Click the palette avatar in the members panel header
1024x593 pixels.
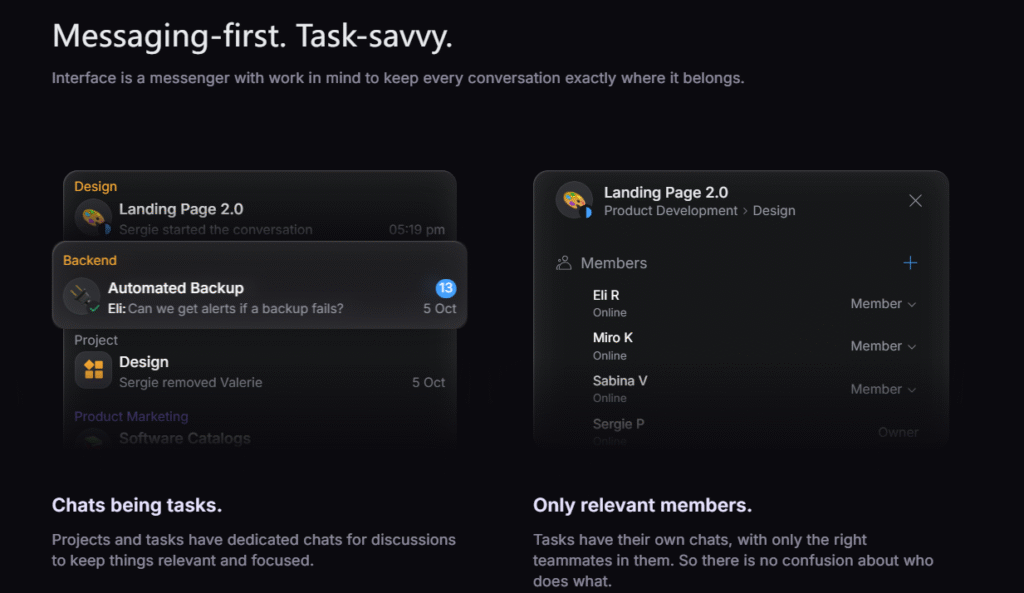(x=574, y=200)
